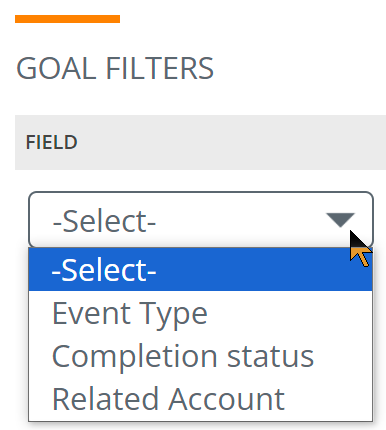This screenshot has width=386, height=430.
Task: Click the grey header row containing FIELD
Action: (x=200, y=142)
